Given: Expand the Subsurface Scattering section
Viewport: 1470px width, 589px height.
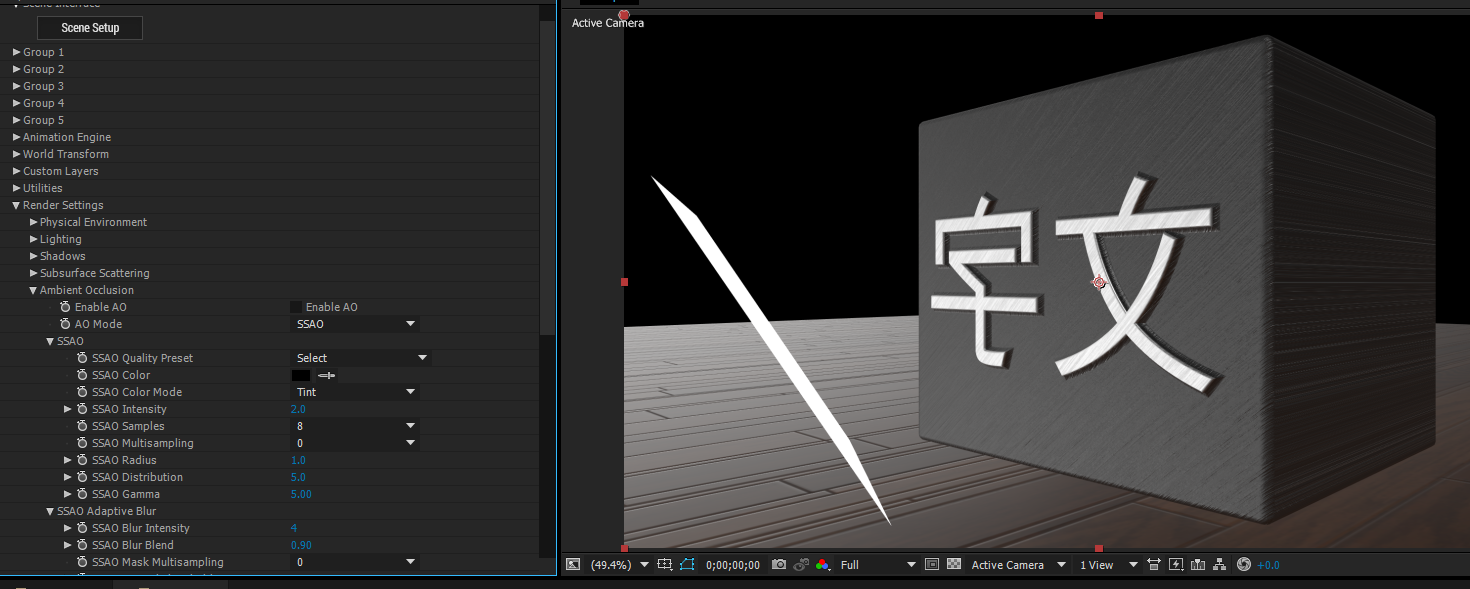Looking at the screenshot, I should (x=33, y=273).
